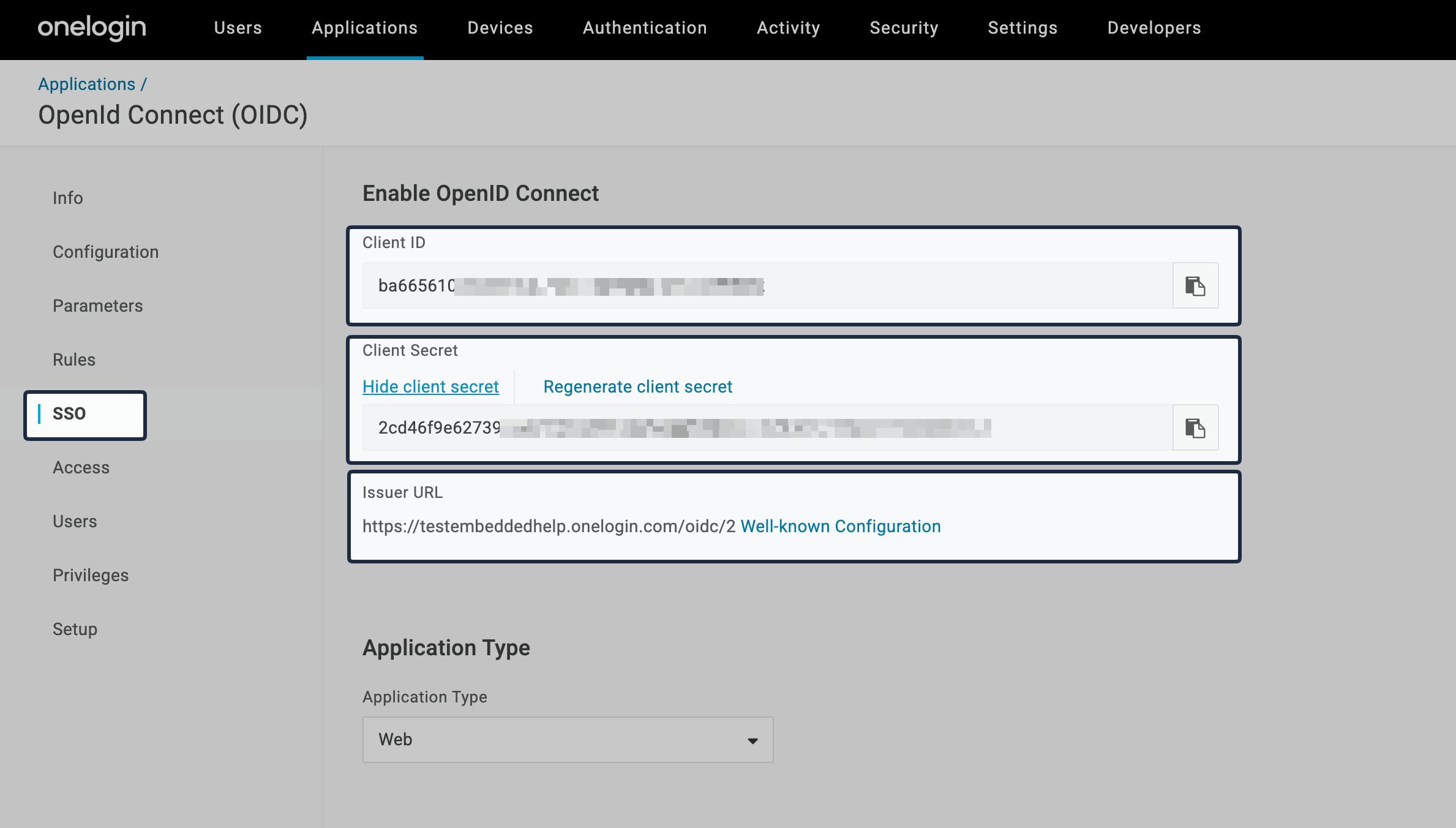Regenerate the client secret

637,386
